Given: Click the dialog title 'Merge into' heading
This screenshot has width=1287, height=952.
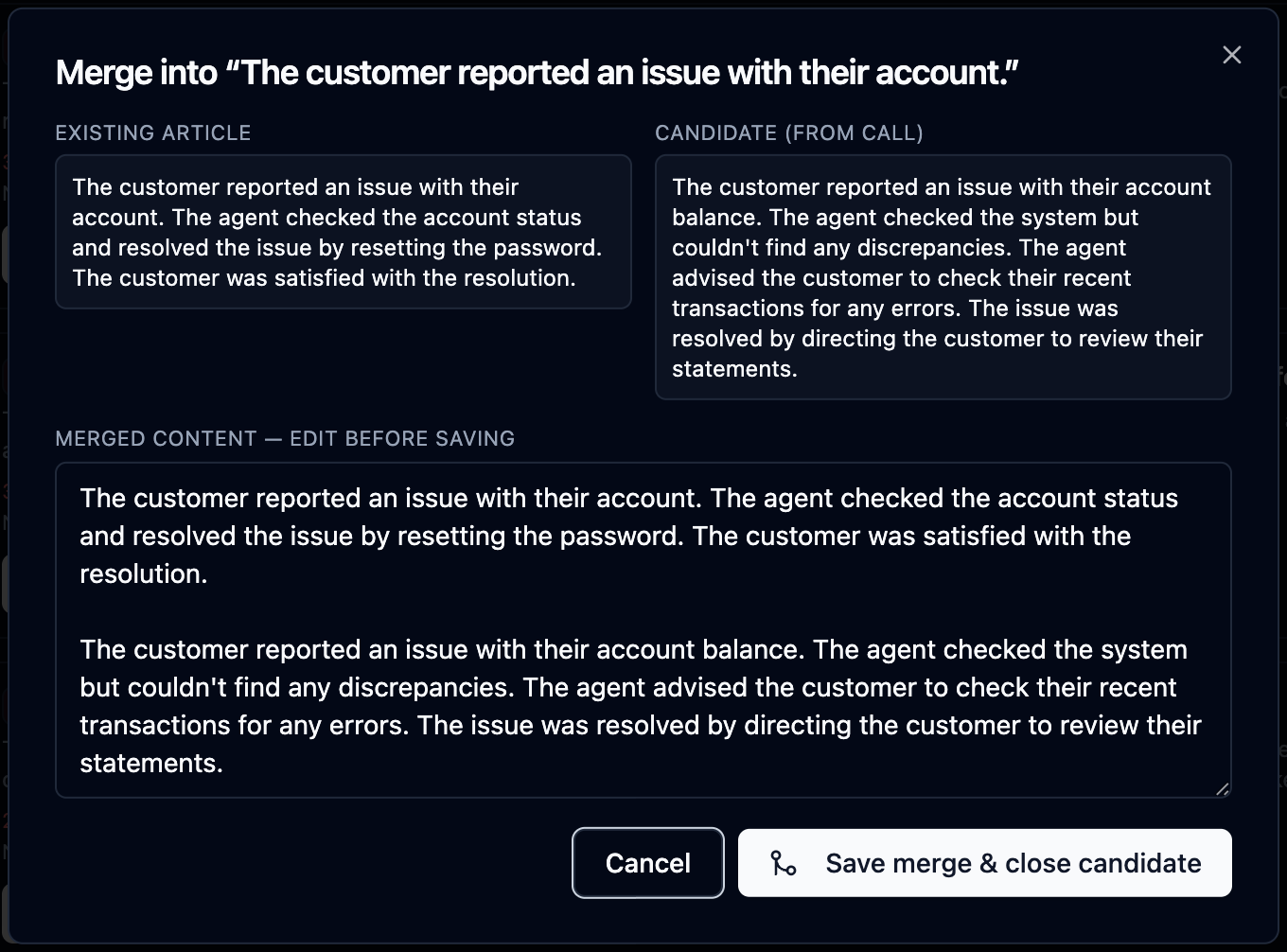Looking at the screenshot, I should (538, 73).
